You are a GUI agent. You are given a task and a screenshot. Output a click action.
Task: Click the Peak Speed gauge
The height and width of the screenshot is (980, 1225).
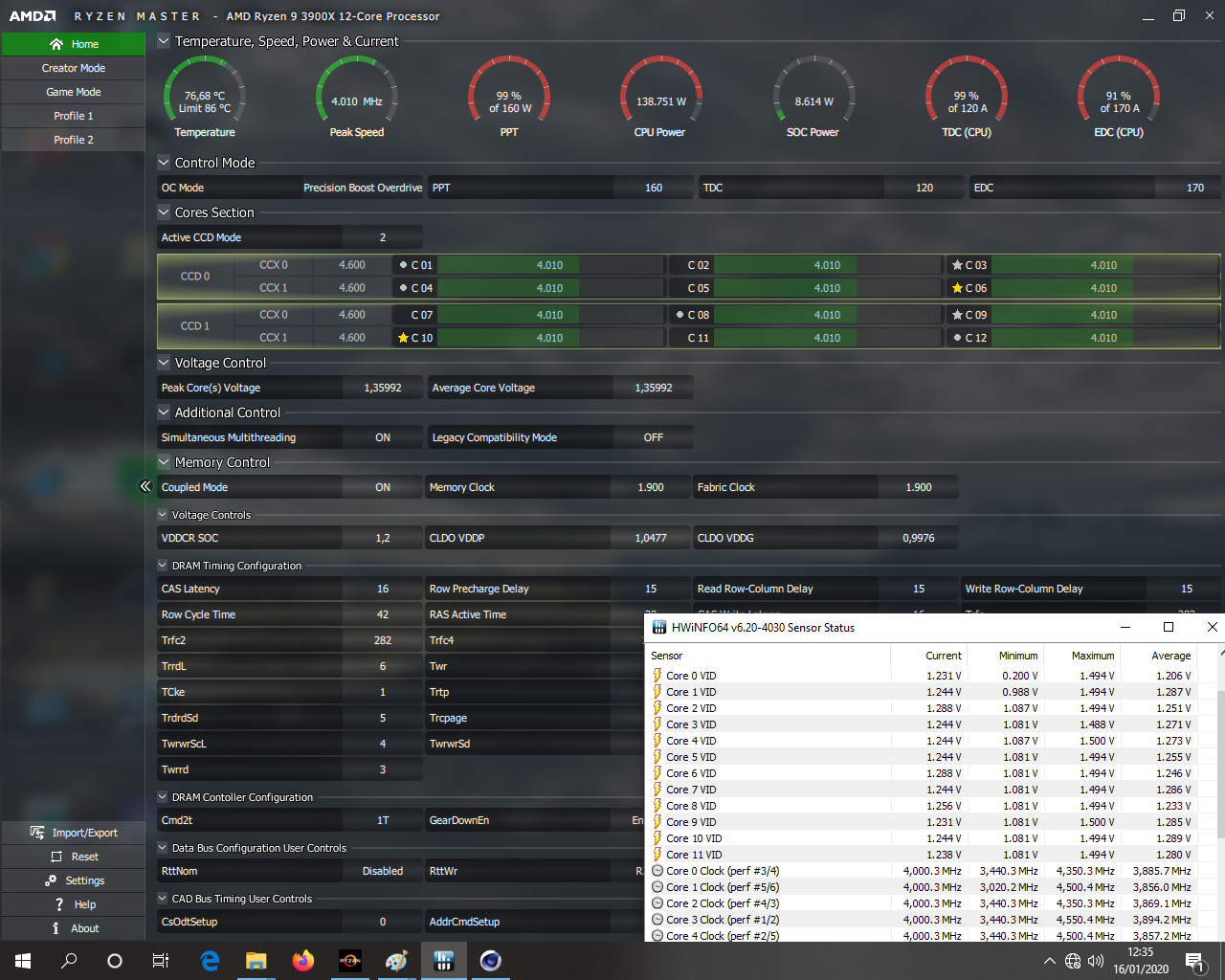(357, 97)
